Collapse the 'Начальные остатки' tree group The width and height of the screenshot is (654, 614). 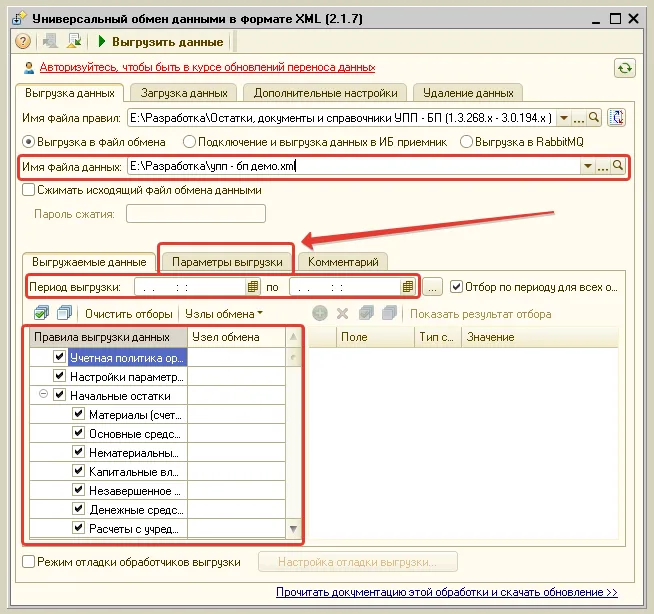43,395
